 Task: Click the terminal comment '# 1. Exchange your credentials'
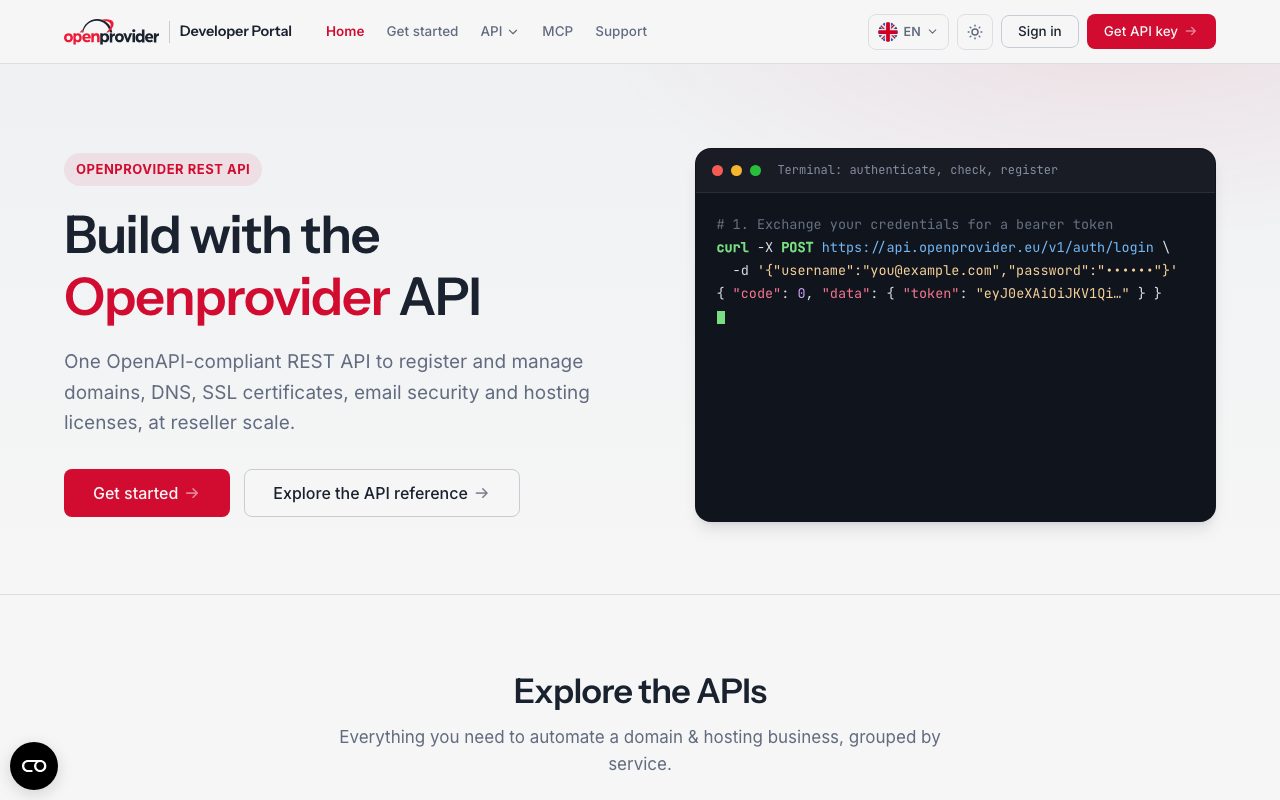pos(915,224)
